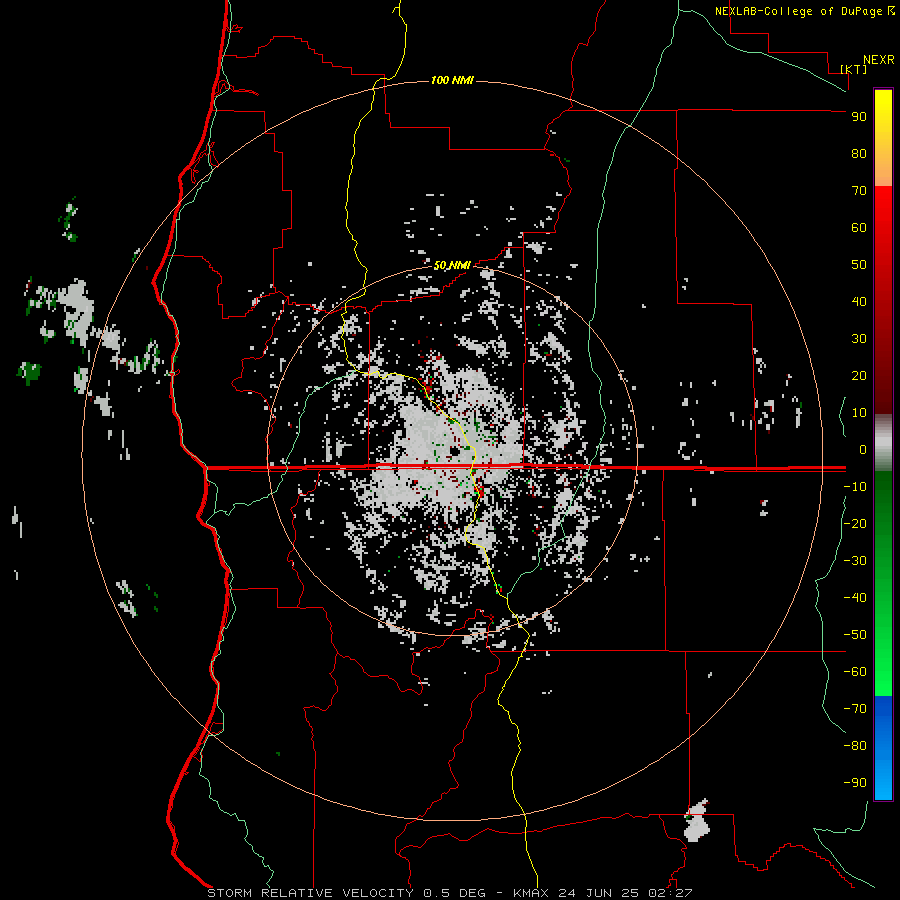This screenshot has width=900, height=900.
Task: Select the -80 scale label
Action: click(855, 746)
